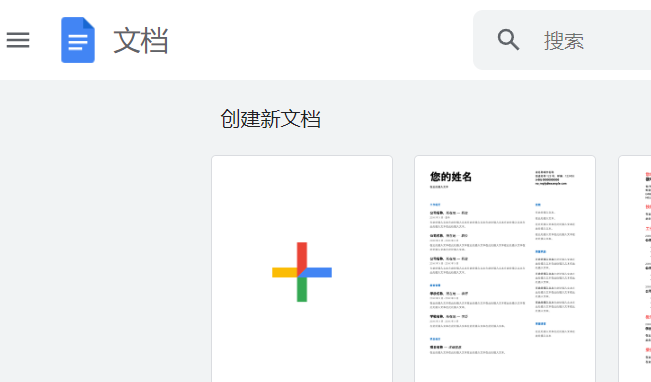Image resolution: width=651 pixels, height=382 pixels.
Task: Open the partially visible third template
Action: pyautogui.click(x=635, y=269)
